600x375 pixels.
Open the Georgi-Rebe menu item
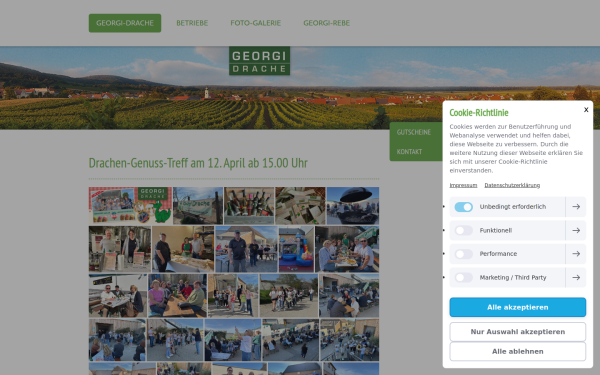point(326,23)
